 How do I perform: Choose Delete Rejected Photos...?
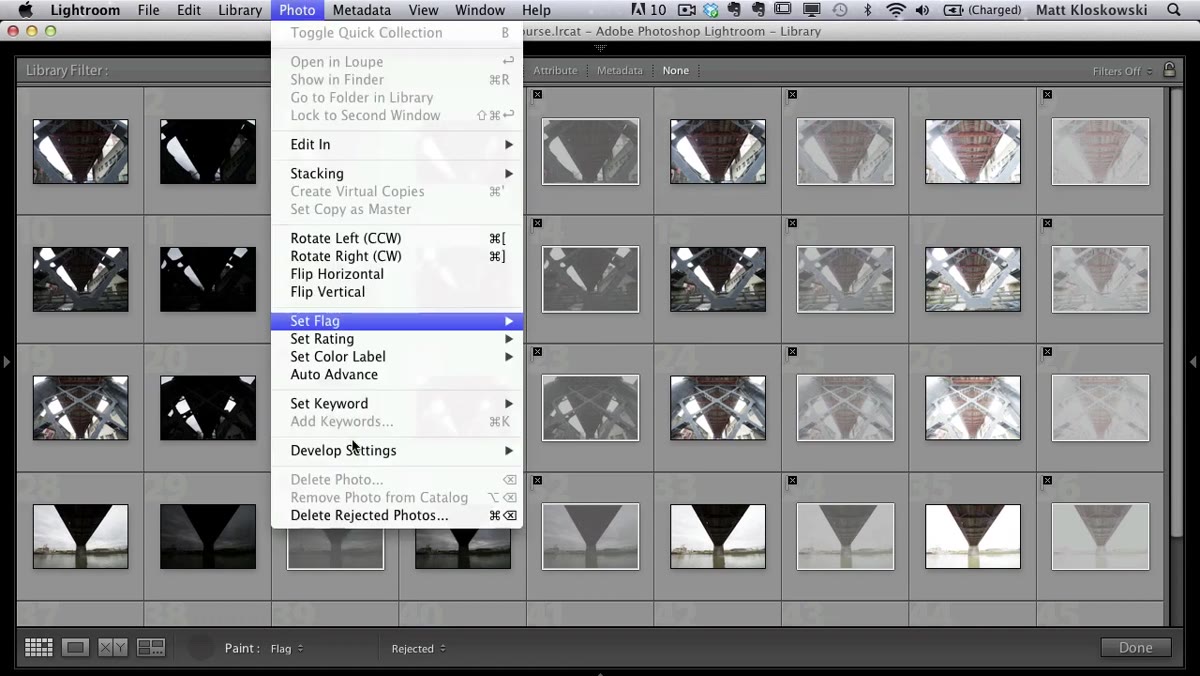point(397,515)
